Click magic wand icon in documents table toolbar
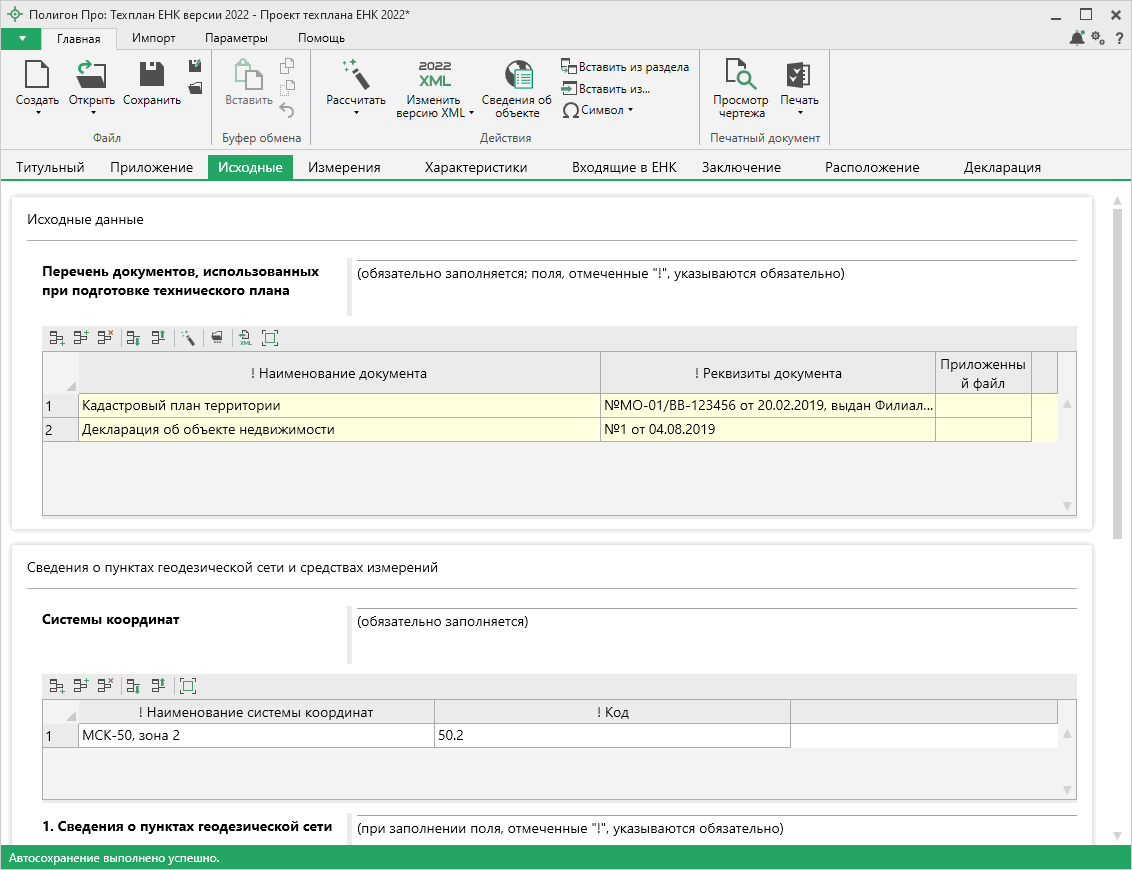The height and width of the screenshot is (870, 1132). [x=187, y=338]
